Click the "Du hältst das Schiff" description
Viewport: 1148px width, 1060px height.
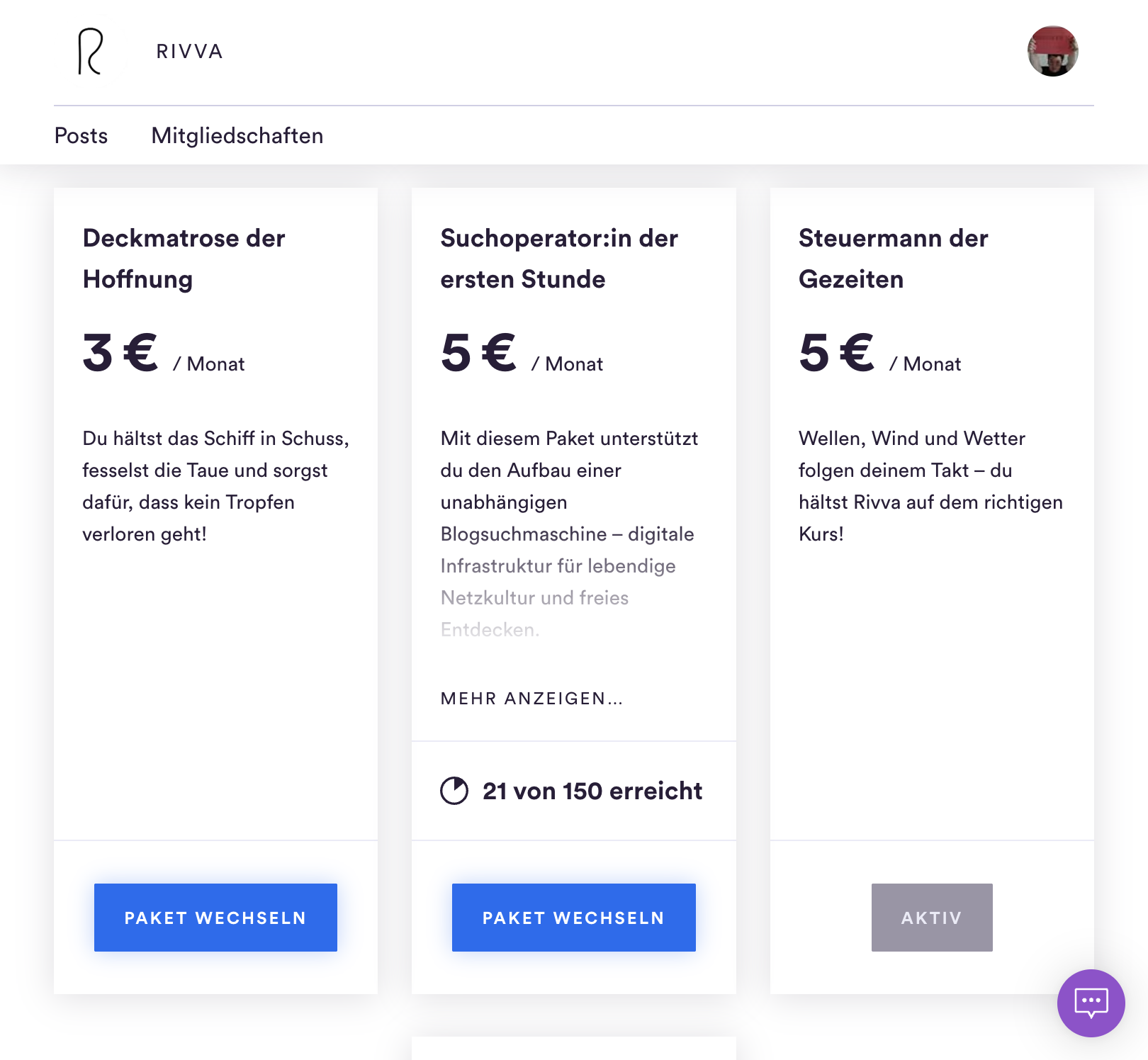(x=215, y=486)
